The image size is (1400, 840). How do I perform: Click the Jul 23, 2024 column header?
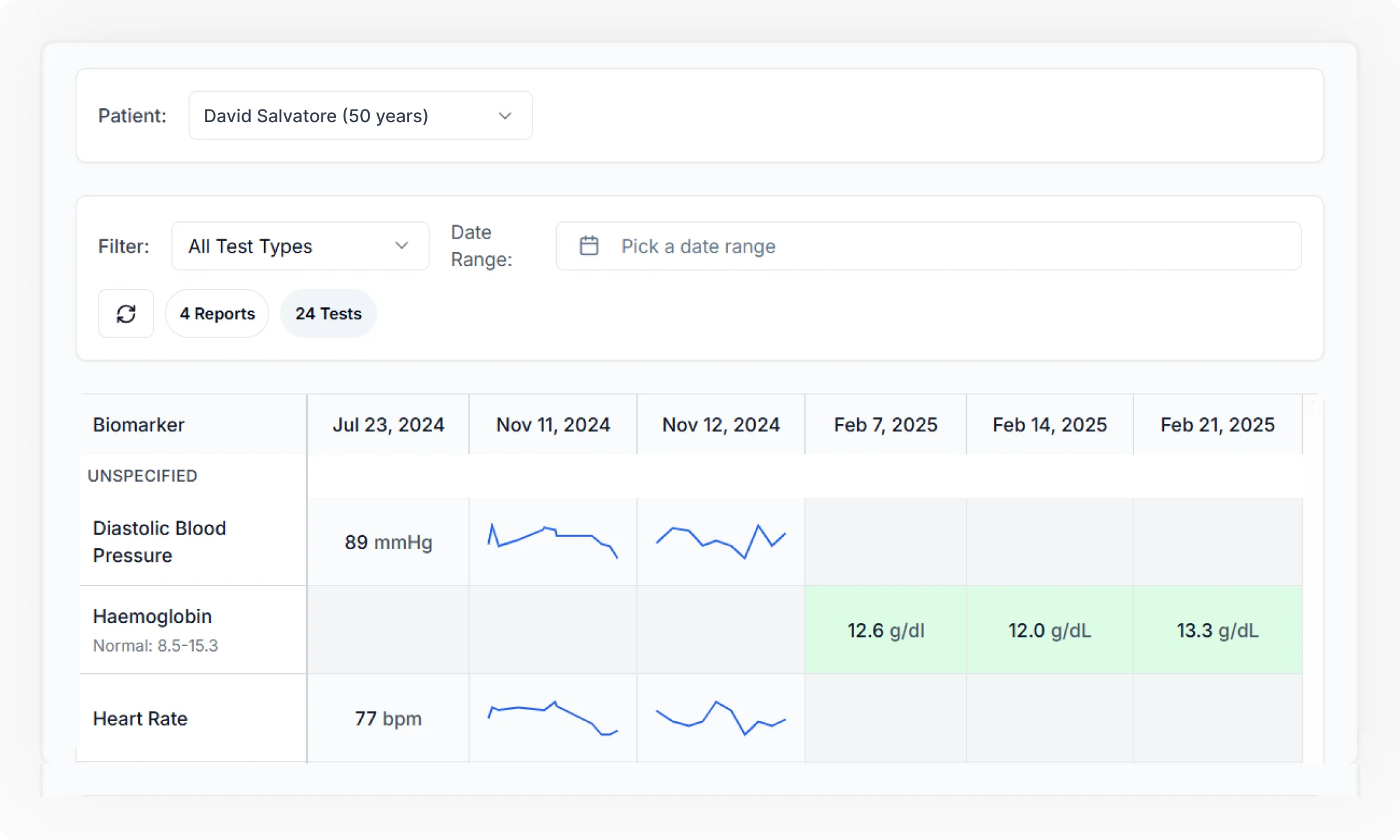(x=388, y=424)
